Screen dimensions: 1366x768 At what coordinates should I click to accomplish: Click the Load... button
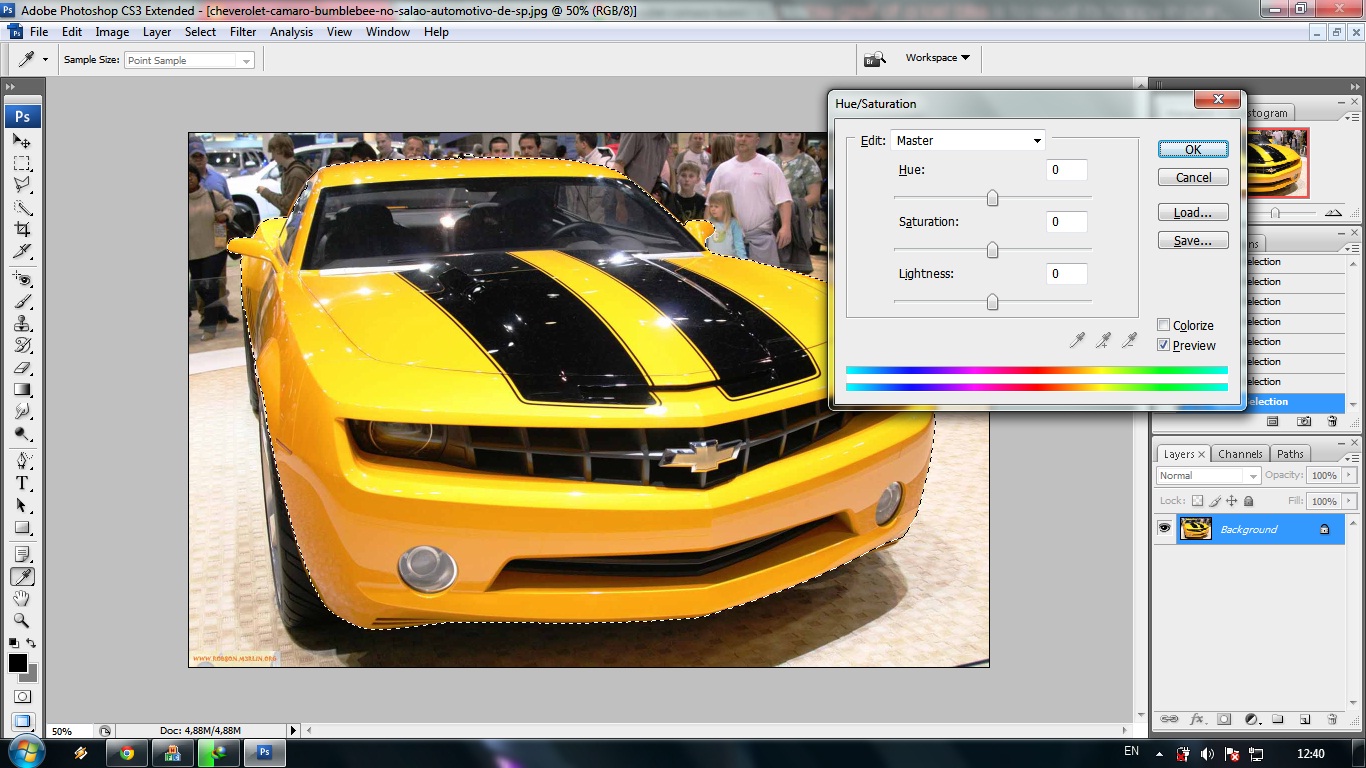(1193, 213)
